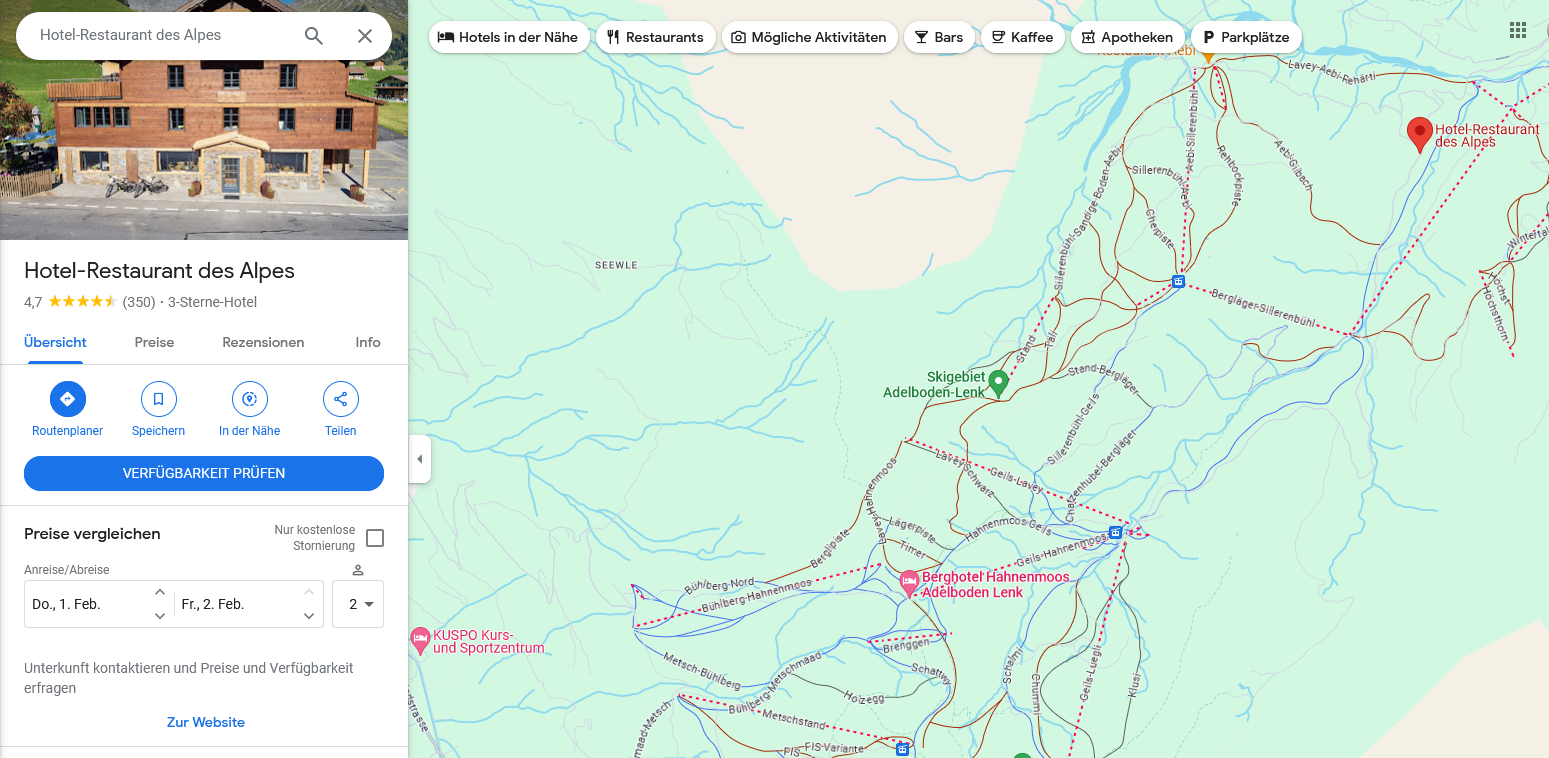Image resolution: width=1549 pixels, height=758 pixels.
Task: Open the guest count dropdown showing 2
Action: click(x=358, y=604)
